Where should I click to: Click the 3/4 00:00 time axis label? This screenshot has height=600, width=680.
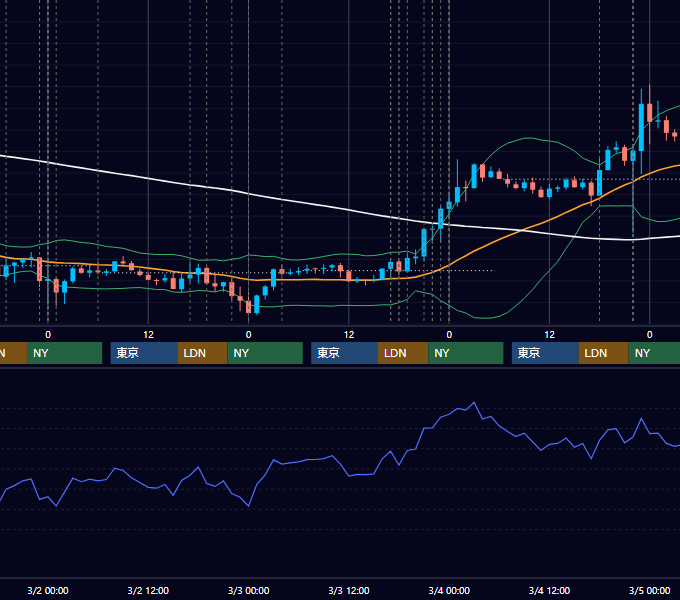pos(449,590)
